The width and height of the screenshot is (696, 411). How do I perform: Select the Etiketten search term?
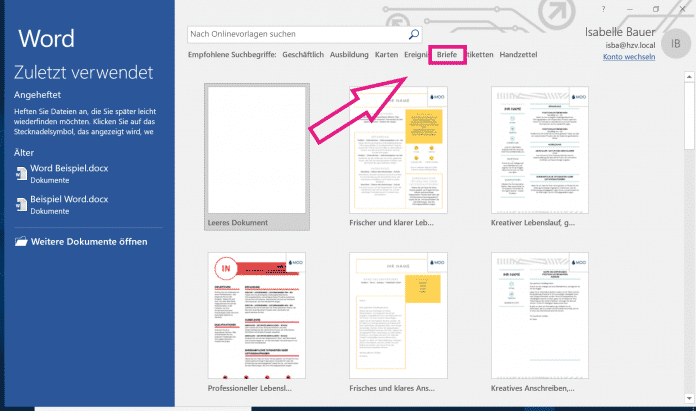coord(479,55)
